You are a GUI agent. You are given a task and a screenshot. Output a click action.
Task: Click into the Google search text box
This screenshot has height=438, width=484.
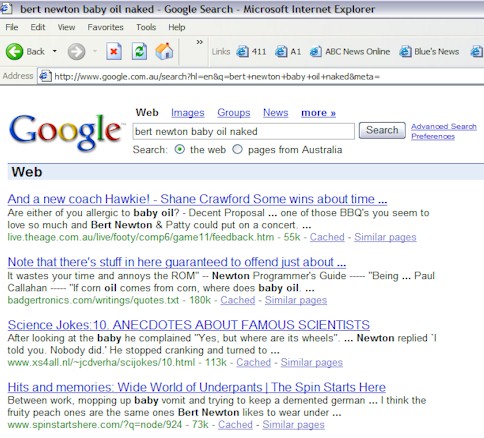[243, 131]
